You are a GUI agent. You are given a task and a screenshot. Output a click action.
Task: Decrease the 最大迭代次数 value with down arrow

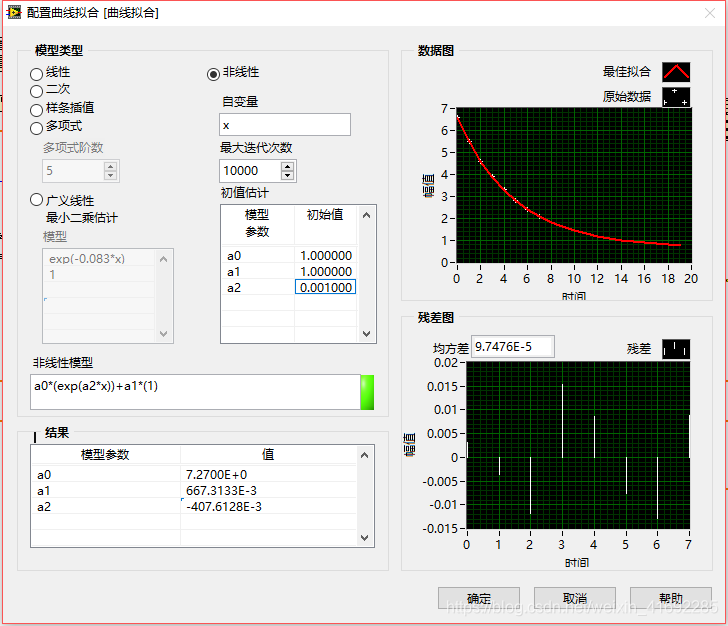click(x=287, y=175)
